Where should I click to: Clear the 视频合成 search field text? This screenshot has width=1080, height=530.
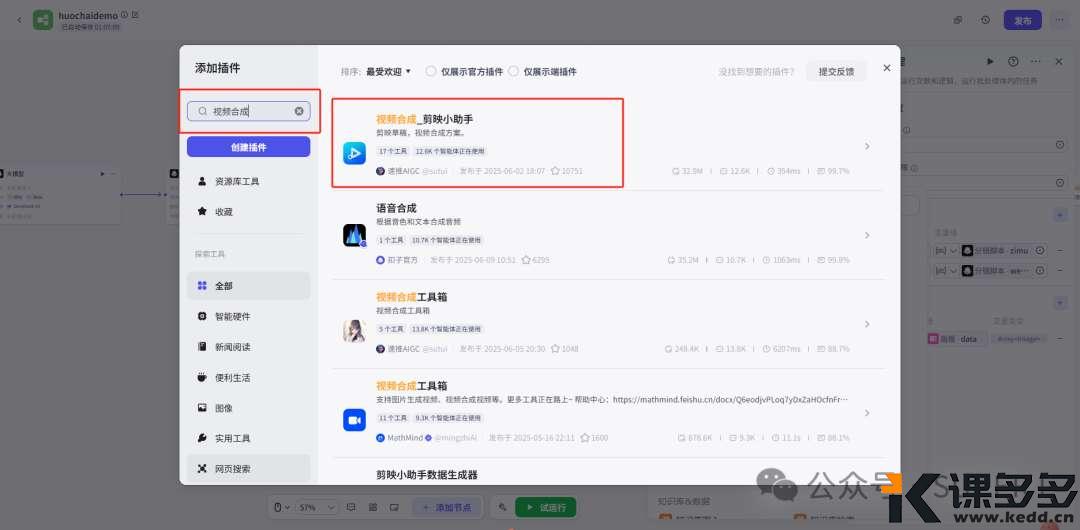299,111
